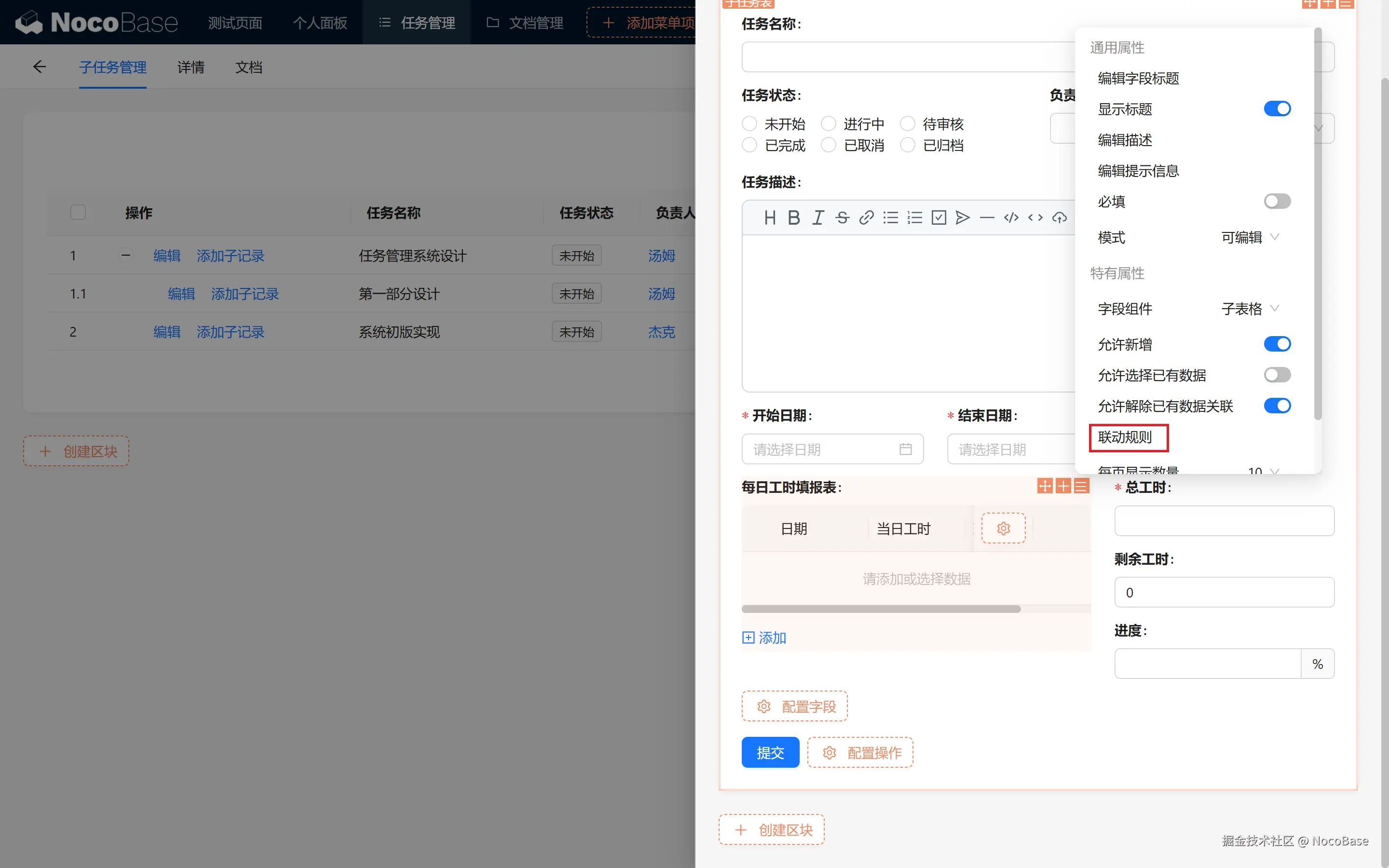Click the heading (H) icon in the editor
Image resolution: width=1389 pixels, height=868 pixels.
(770, 217)
